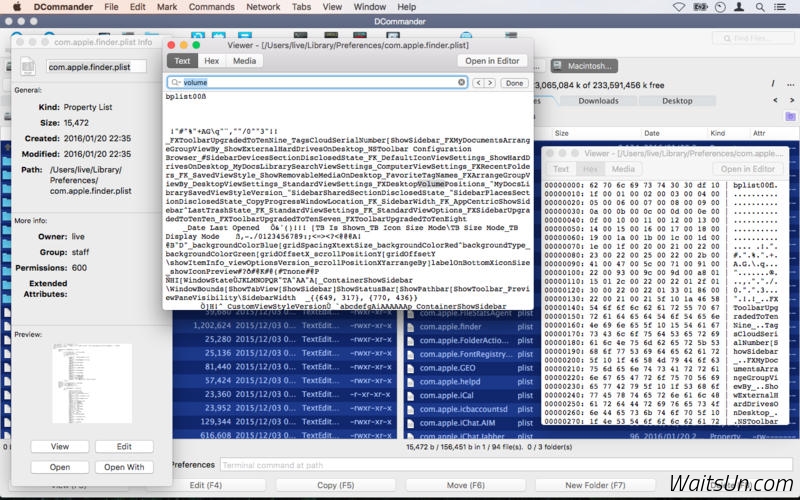Open the Commands menu
Screen dimensions: 800x500
211,7
